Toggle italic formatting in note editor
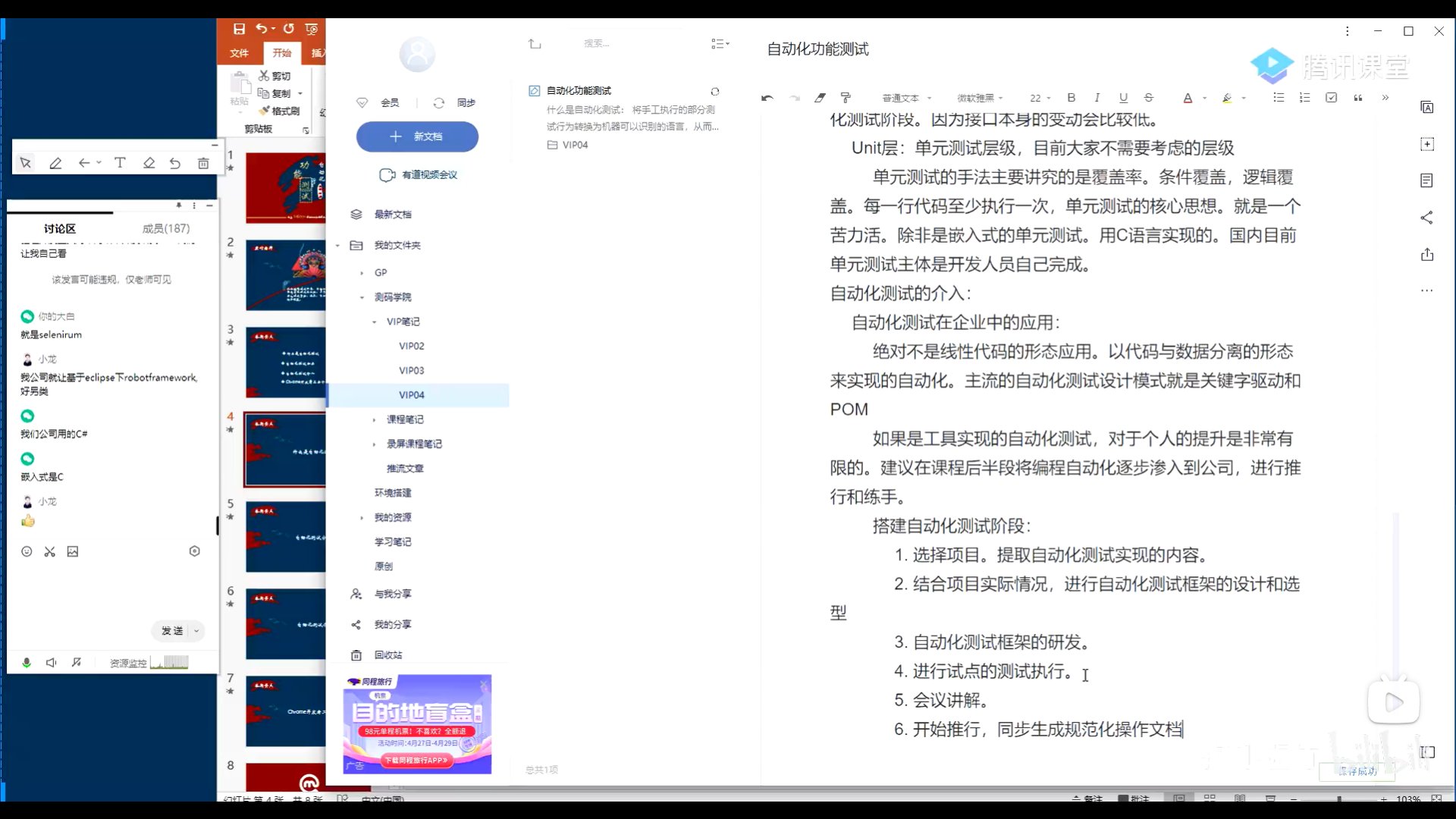Screen dimensions: 1456x819 (1097, 98)
